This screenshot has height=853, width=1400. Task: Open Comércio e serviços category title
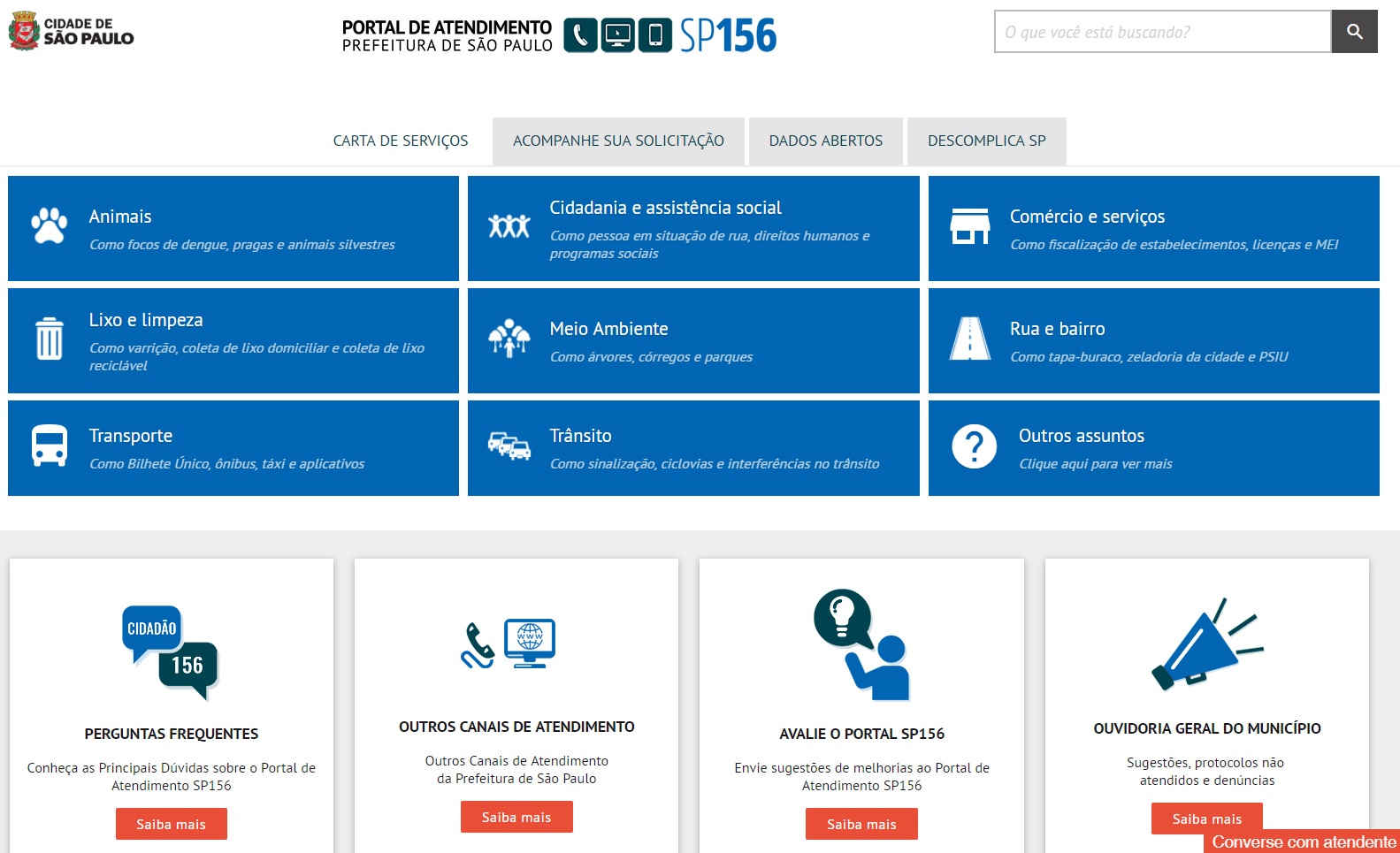(x=1088, y=217)
